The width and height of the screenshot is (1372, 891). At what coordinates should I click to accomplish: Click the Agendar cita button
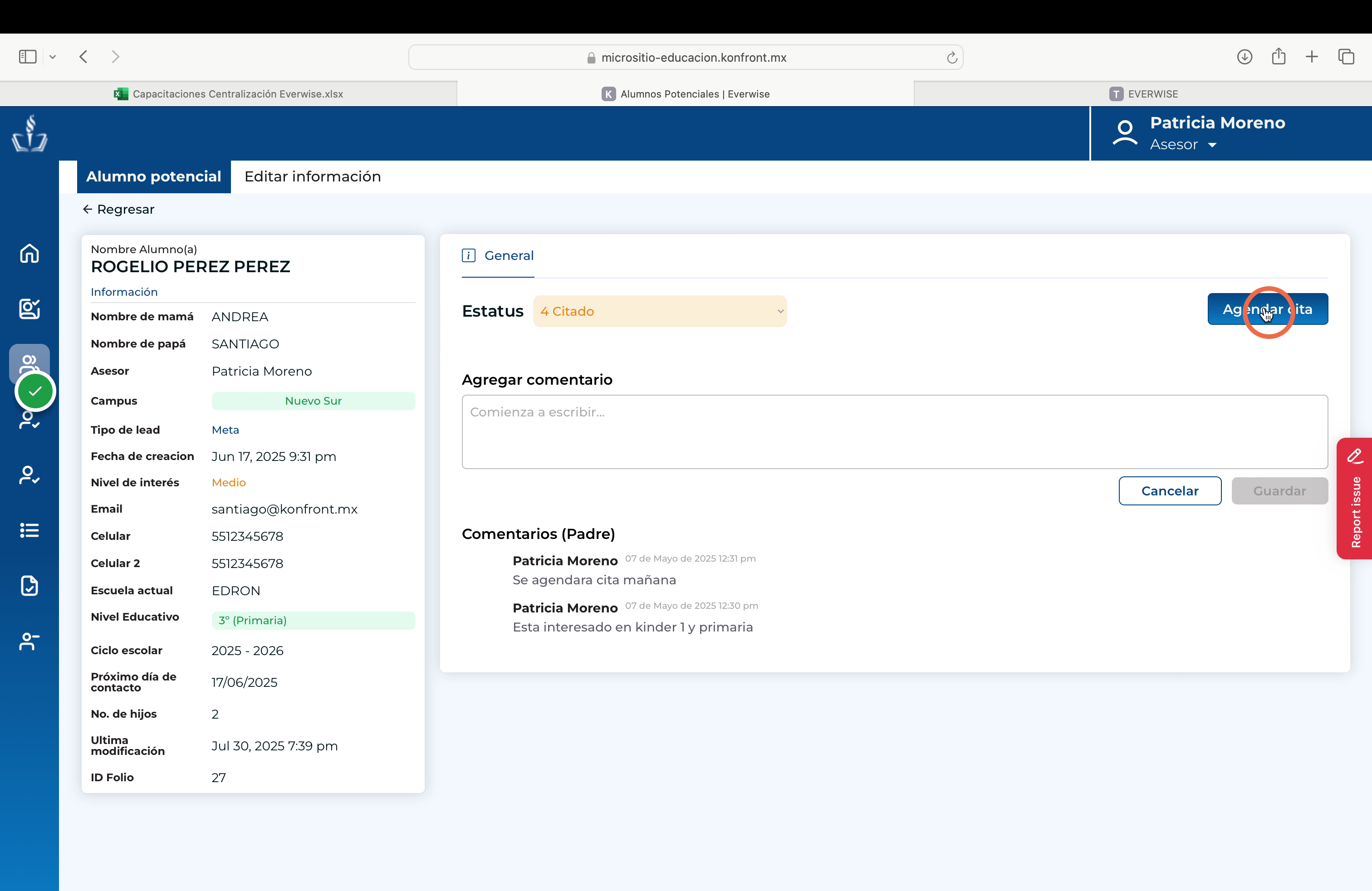pyautogui.click(x=1268, y=309)
